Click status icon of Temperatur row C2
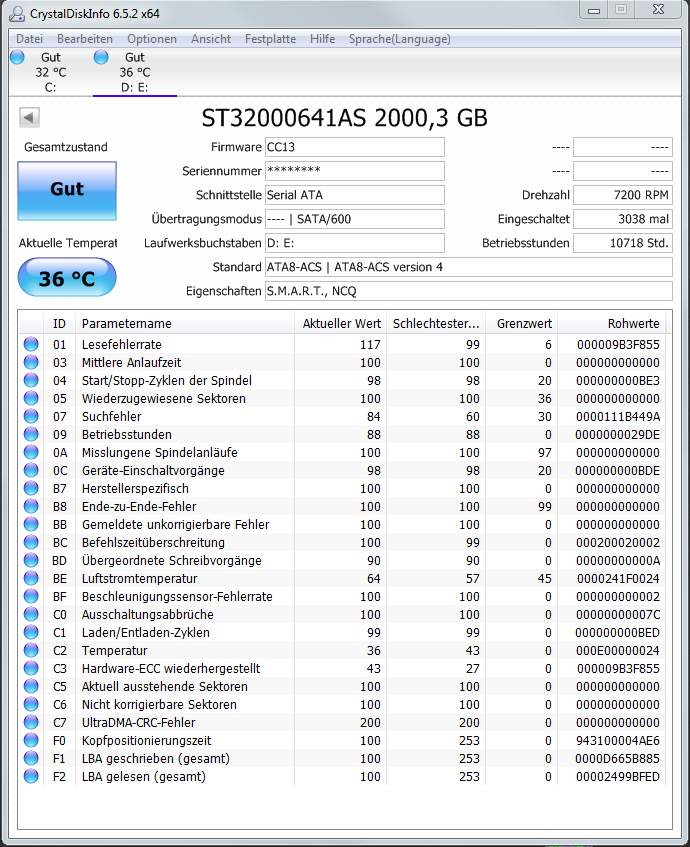Screen dimensions: 690x847 click(31, 650)
